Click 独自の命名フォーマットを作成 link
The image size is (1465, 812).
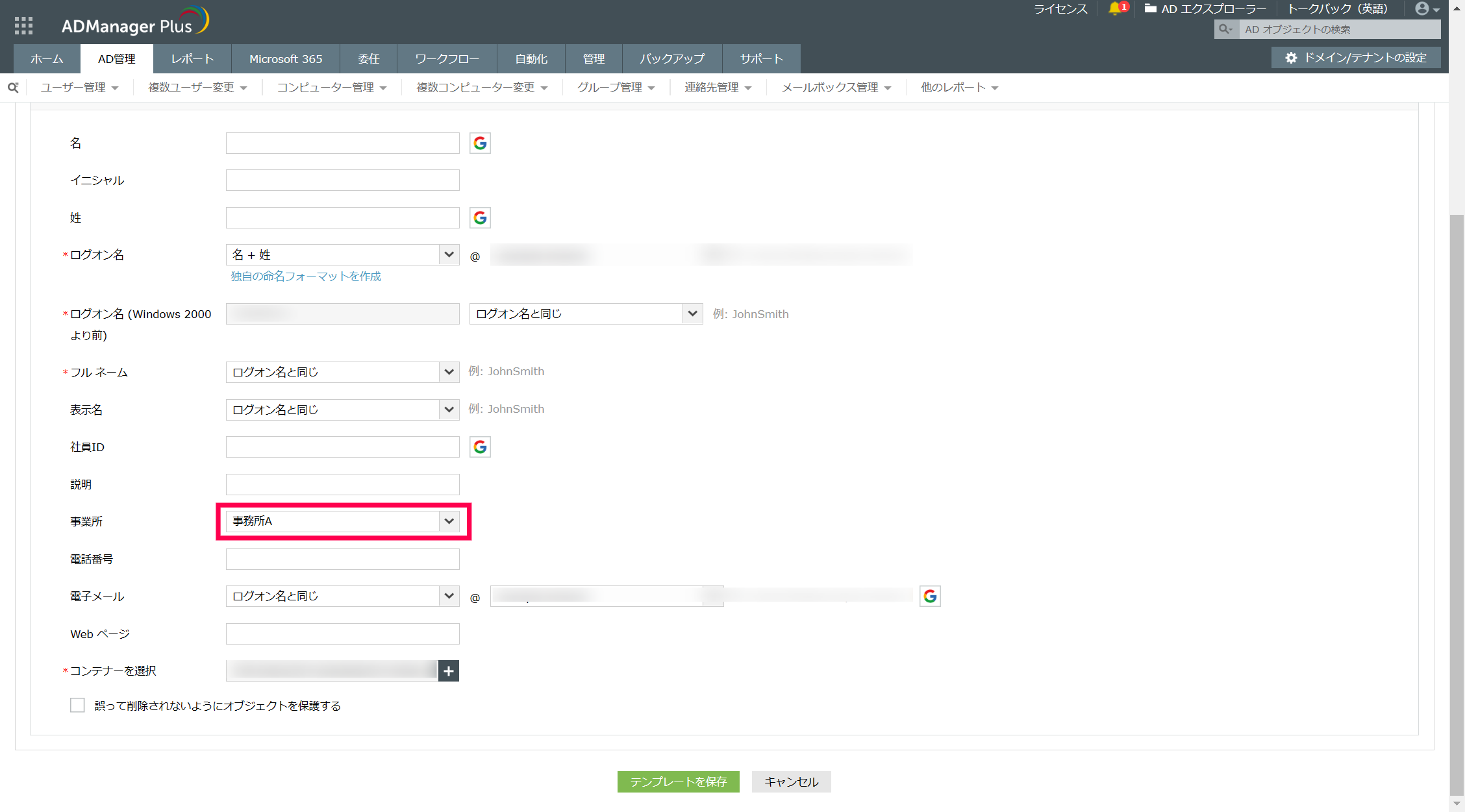click(306, 276)
